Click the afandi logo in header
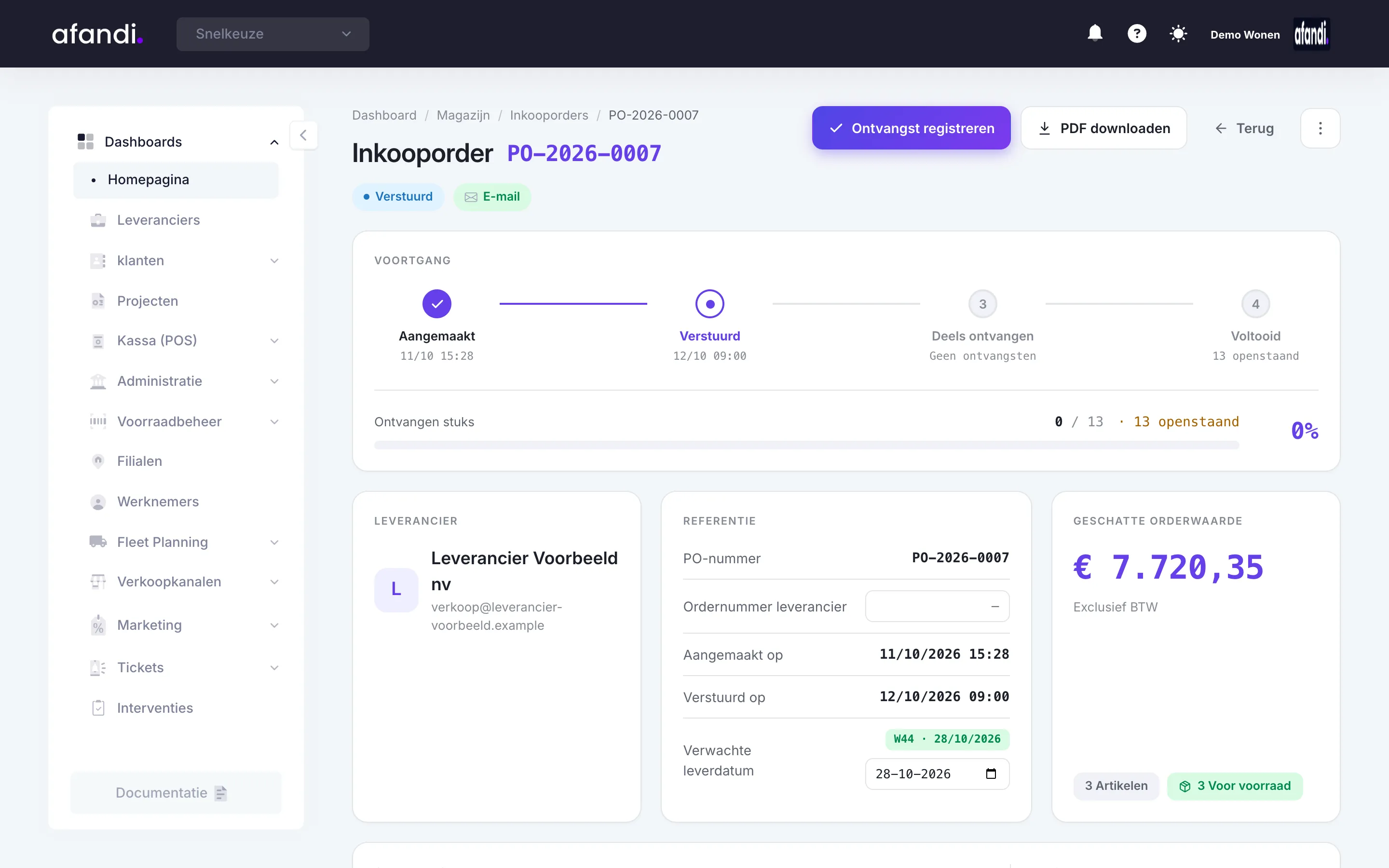Image resolution: width=1389 pixels, height=868 pixels. [x=97, y=34]
